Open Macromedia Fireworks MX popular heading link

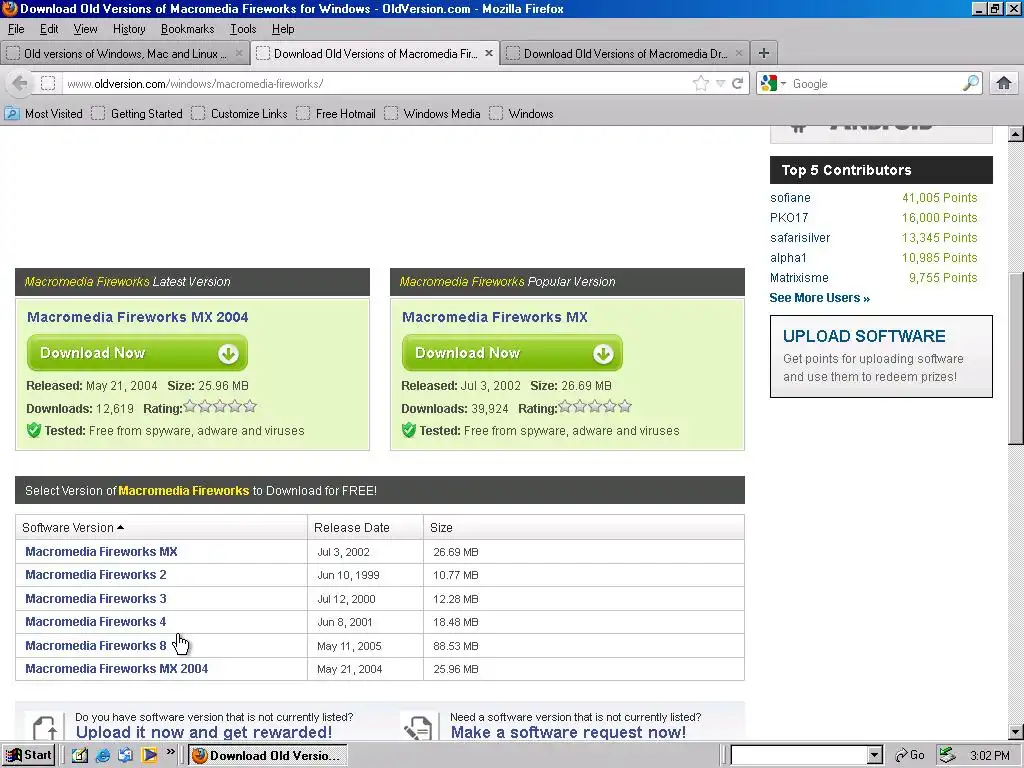click(x=494, y=317)
